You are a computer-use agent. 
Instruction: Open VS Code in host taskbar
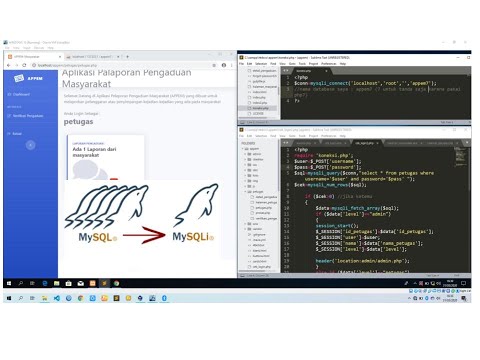point(57,298)
